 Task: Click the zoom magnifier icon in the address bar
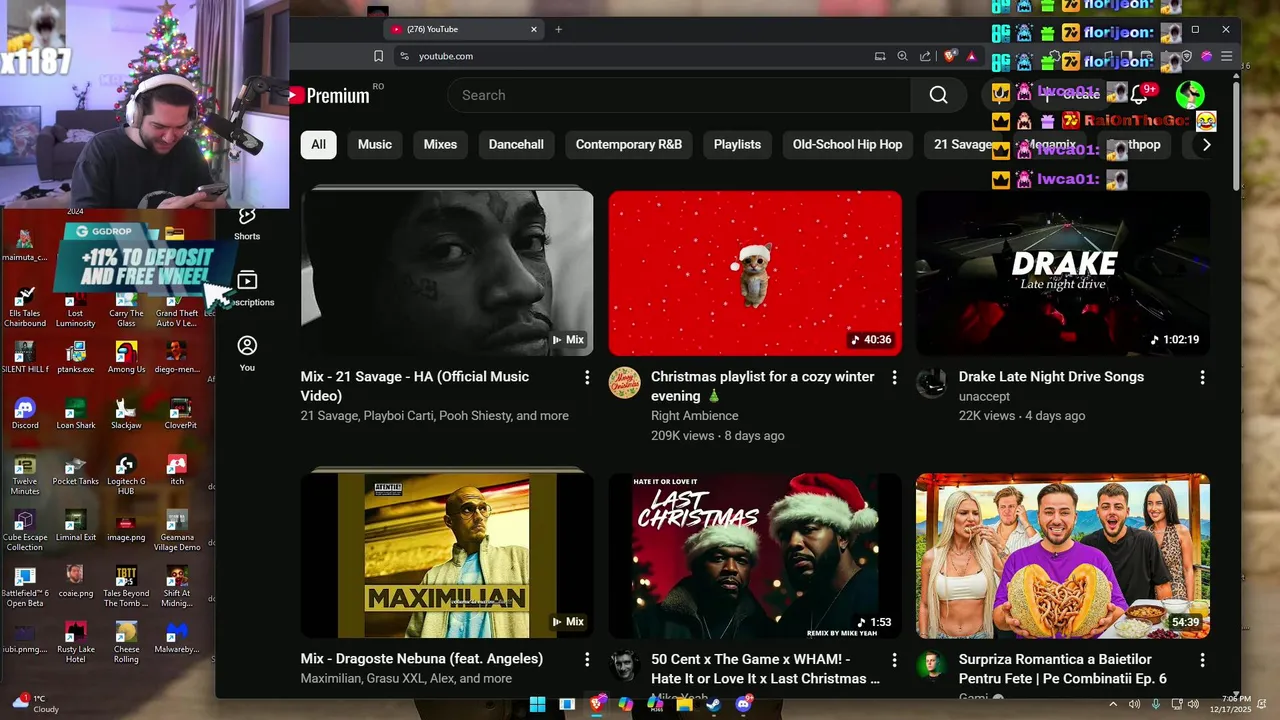902,56
